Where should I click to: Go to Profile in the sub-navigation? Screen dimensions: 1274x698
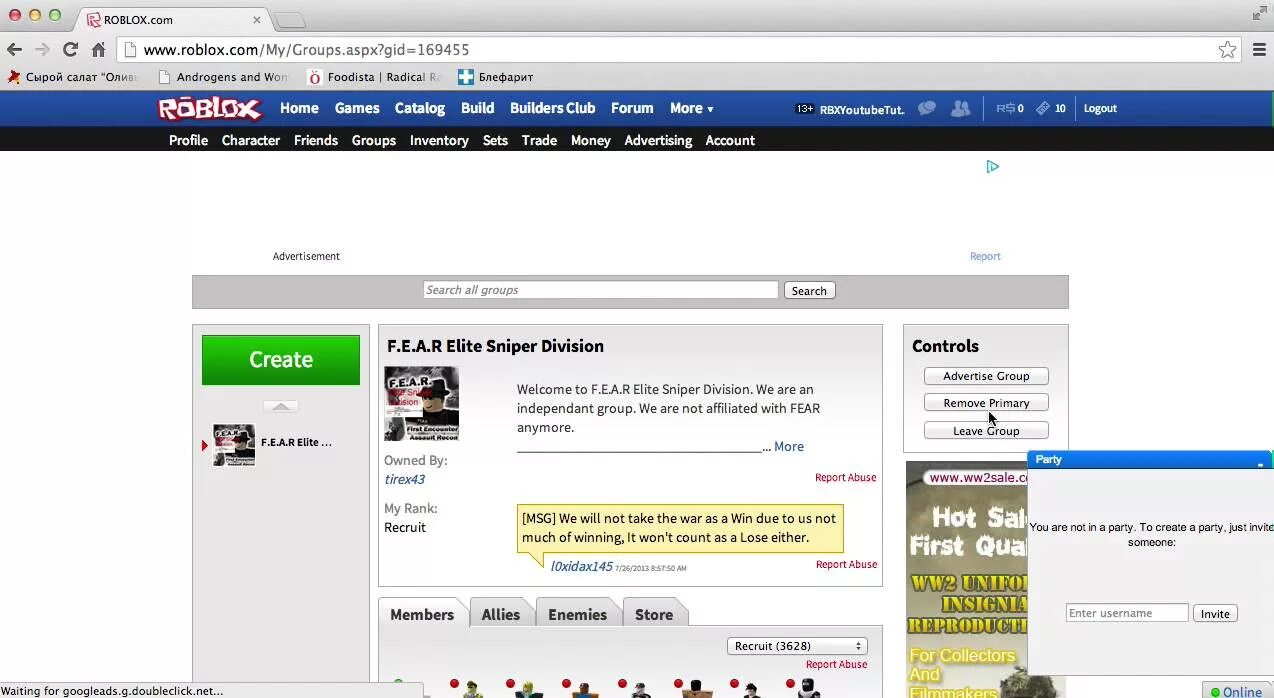click(x=188, y=140)
